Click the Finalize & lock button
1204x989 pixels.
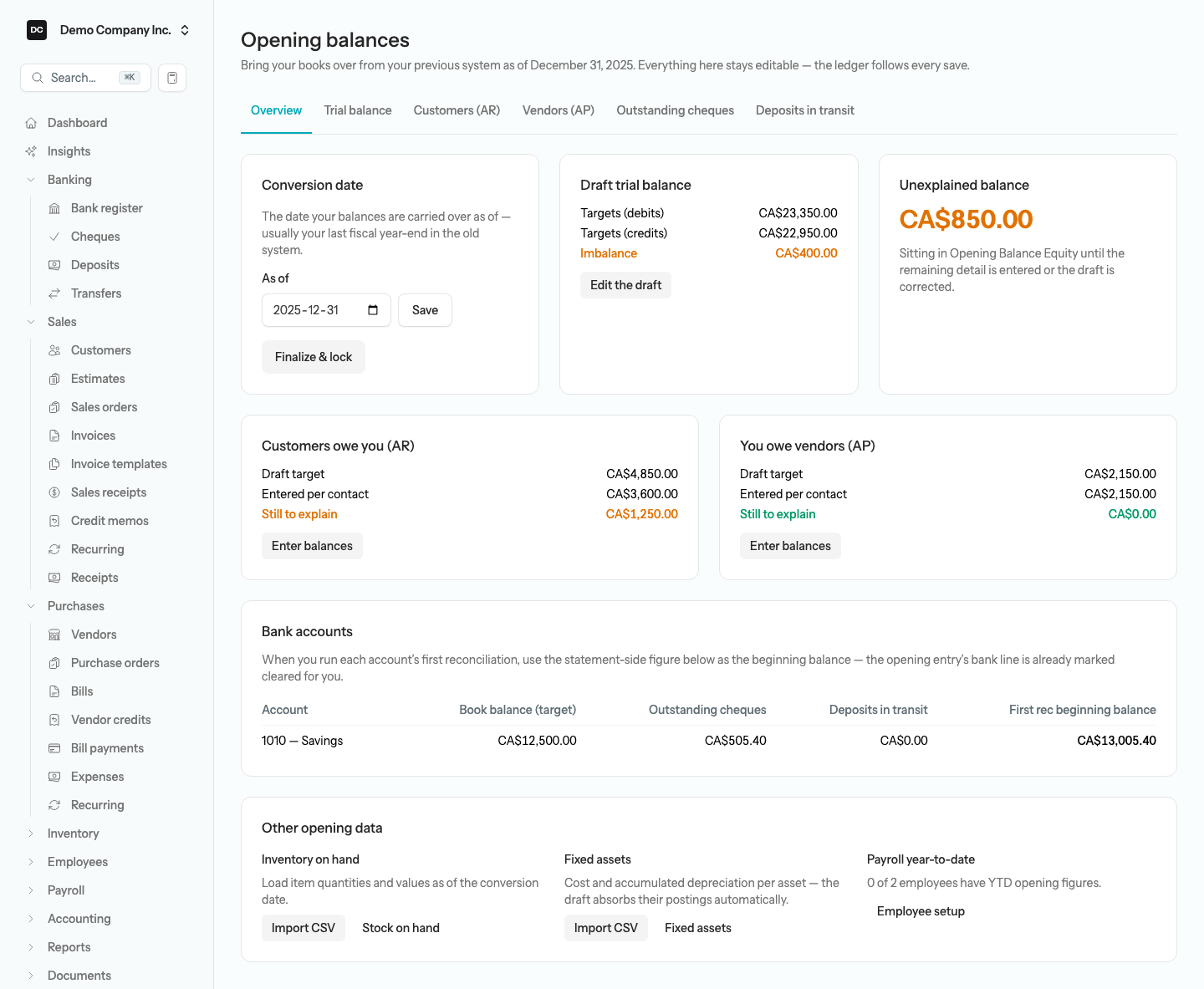click(x=314, y=357)
